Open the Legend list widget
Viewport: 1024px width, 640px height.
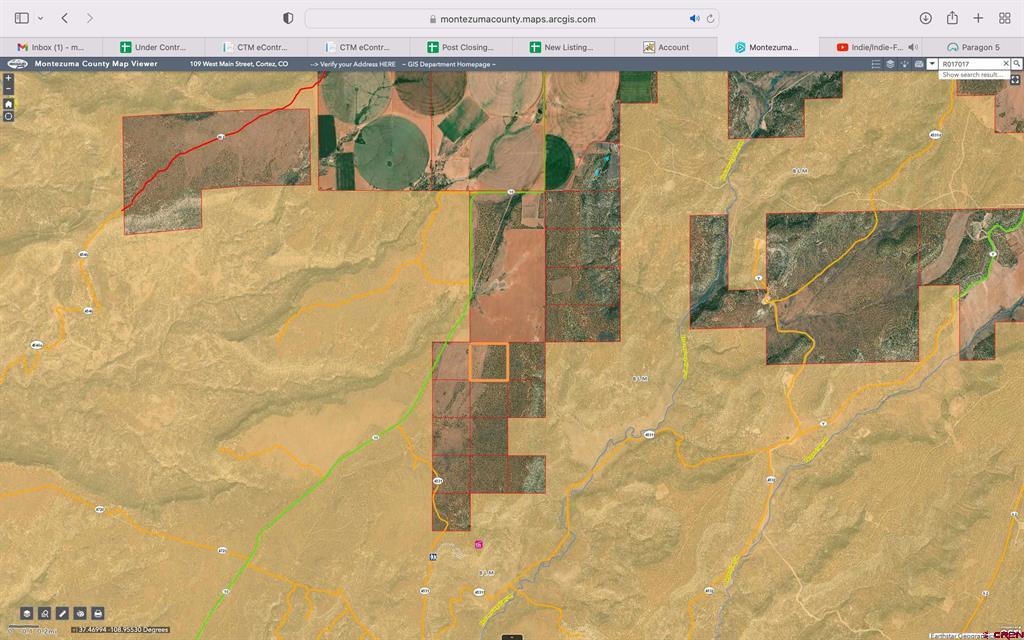pos(876,64)
